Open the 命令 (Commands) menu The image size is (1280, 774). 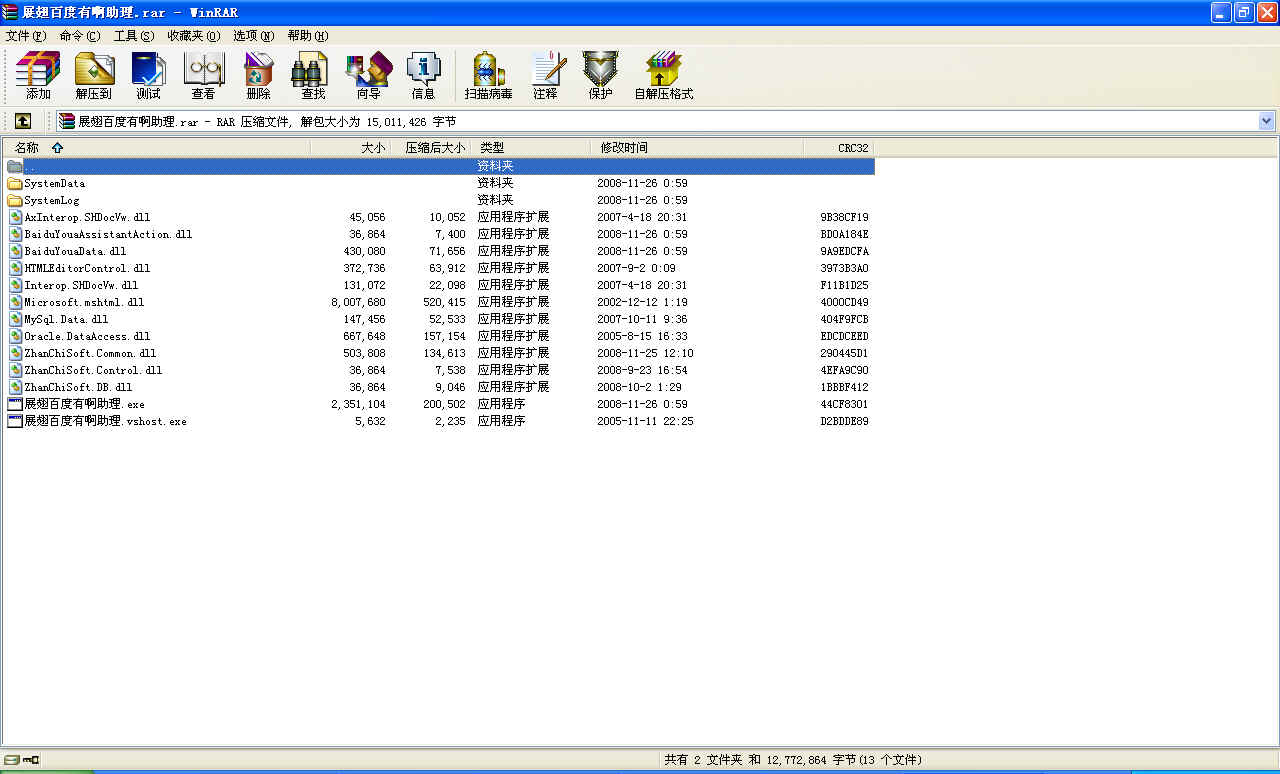click(80, 36)
